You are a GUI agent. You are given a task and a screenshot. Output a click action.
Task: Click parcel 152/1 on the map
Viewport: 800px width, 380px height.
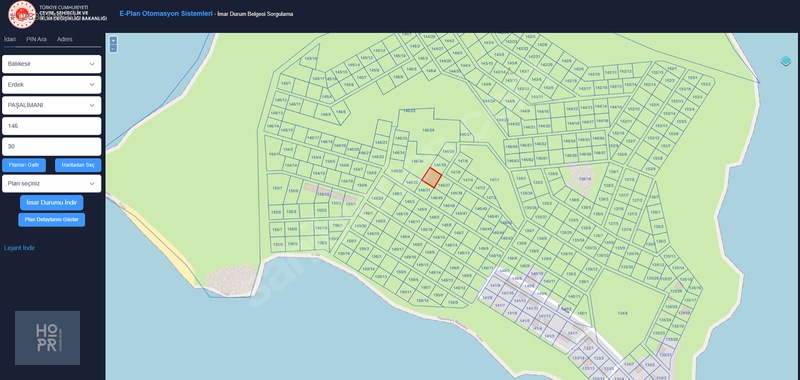(671, 69)
